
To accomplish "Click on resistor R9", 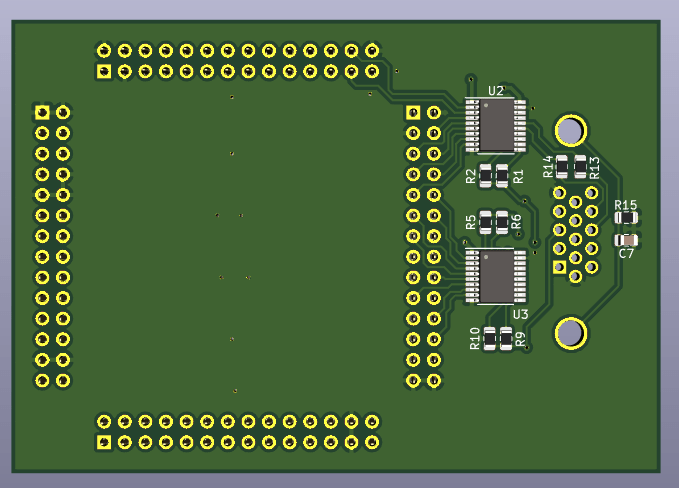I will coord(507,340).
